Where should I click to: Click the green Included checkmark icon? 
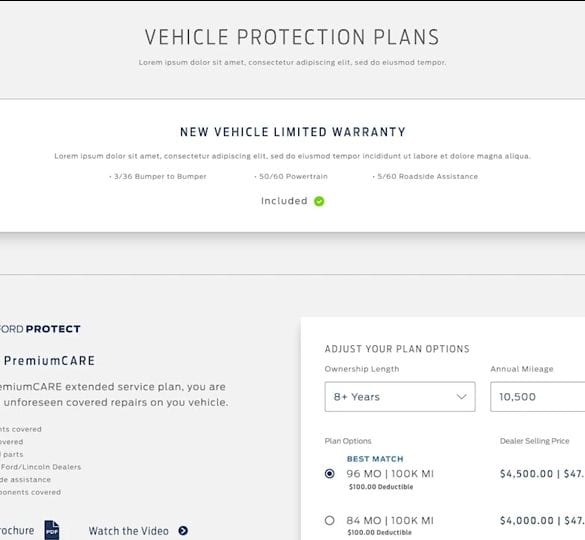319,201
